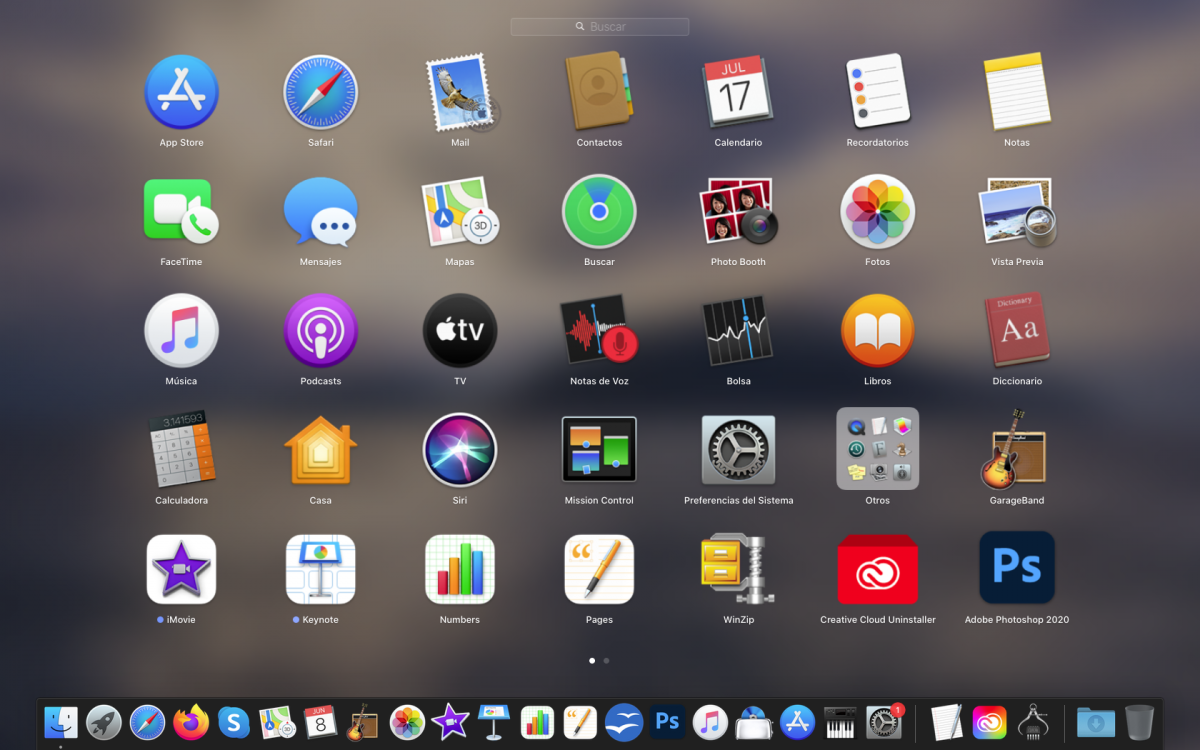Open Música in the Launchpad grid

coord(181,330)
